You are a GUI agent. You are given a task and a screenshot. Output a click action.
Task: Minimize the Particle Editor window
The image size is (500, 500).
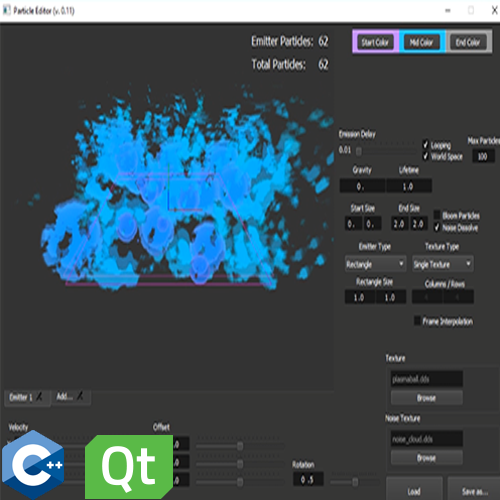tap(448, 11)
